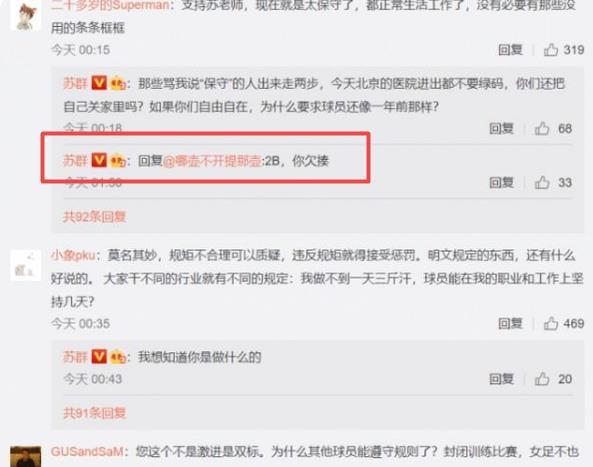Expand all 91 replies
This screenshot has height=467, width=593.
pos(94,413)
